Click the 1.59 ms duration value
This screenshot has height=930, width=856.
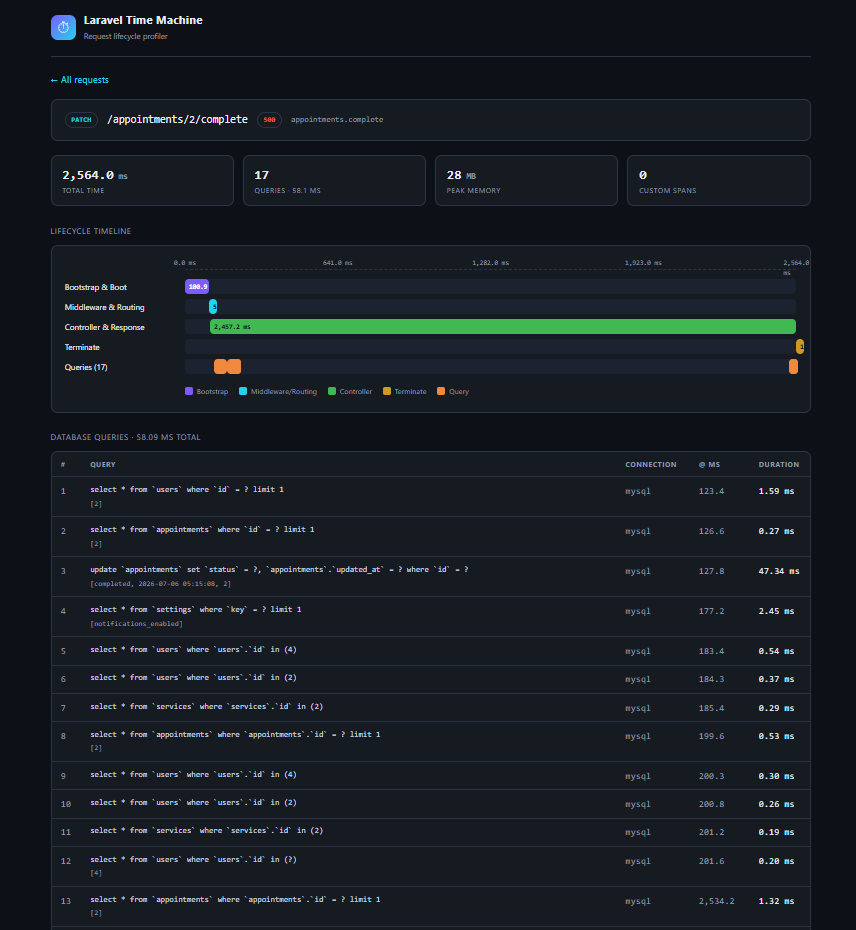click(777, 491)
